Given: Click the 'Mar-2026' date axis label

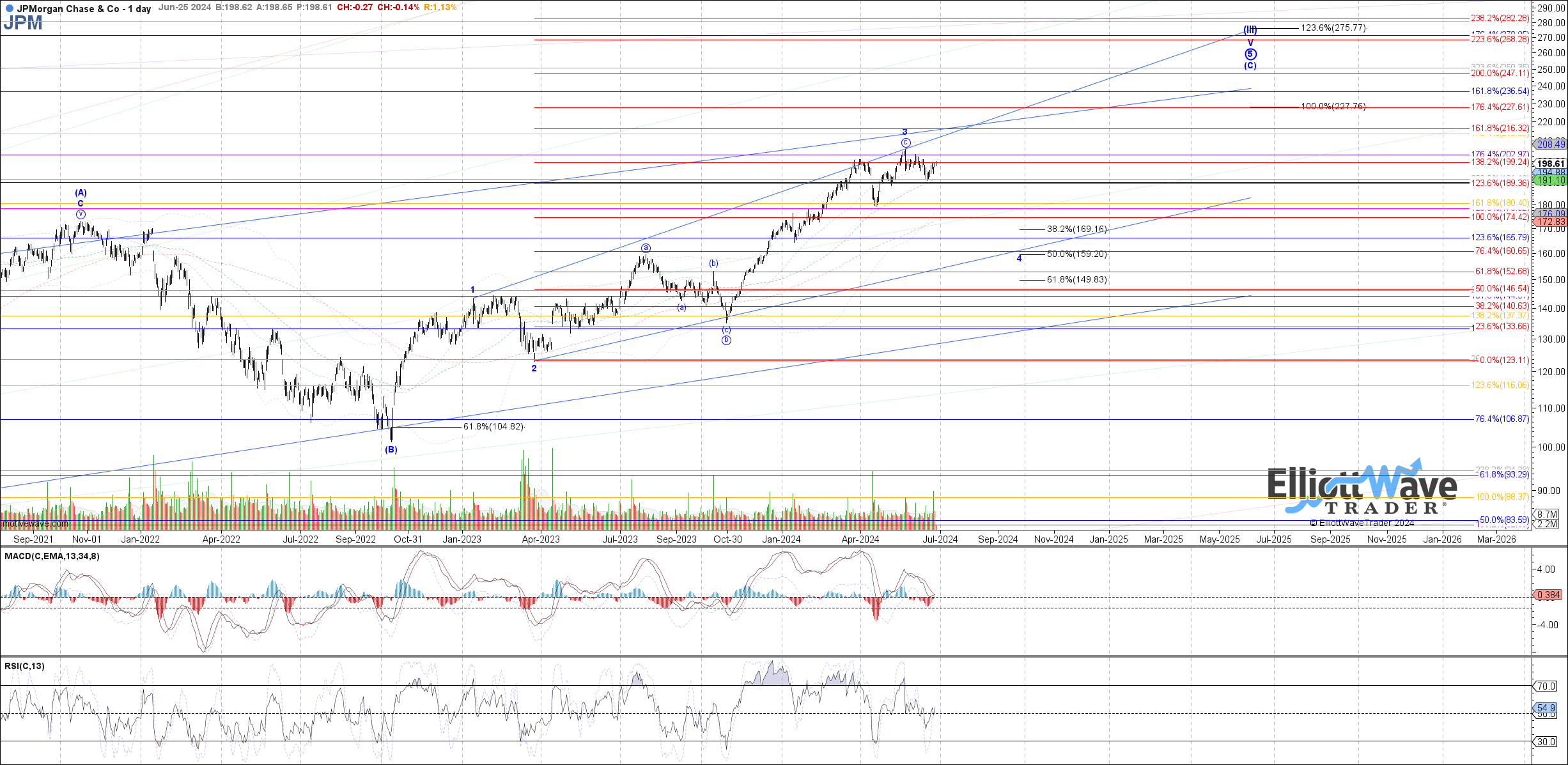Looking at the screenshot, I should pos(1497,539).
